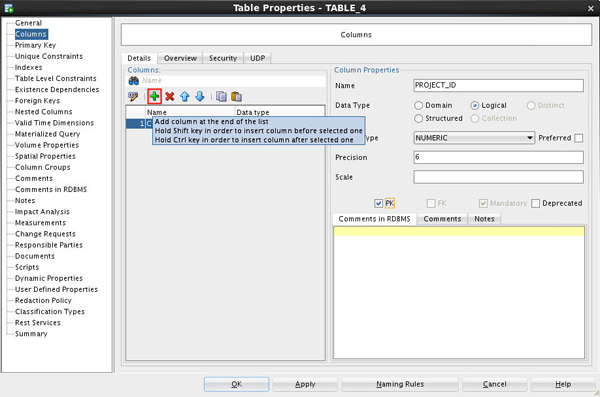Click the Help button

(x=563, y=384)
